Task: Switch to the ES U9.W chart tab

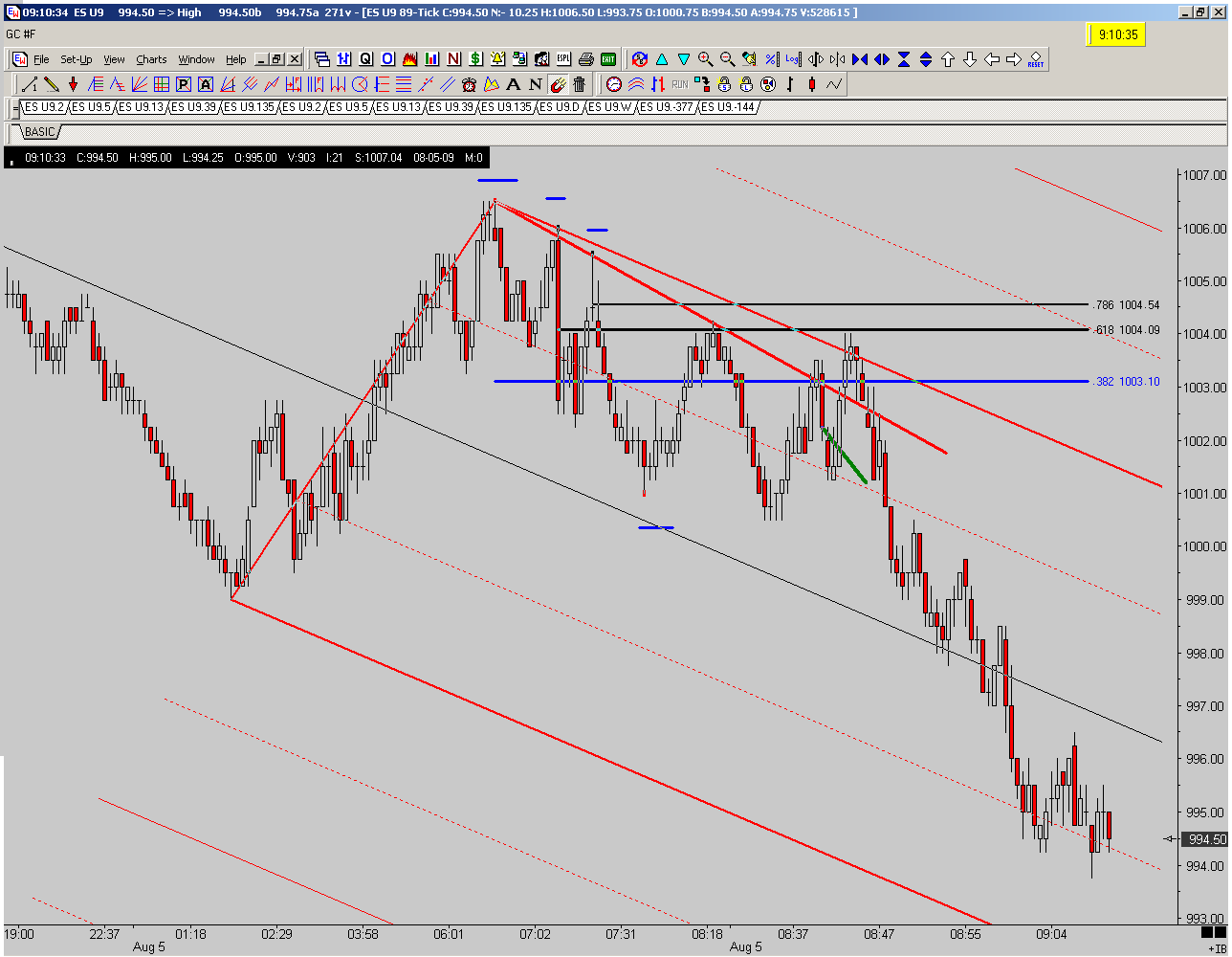Action: (612, 107)
